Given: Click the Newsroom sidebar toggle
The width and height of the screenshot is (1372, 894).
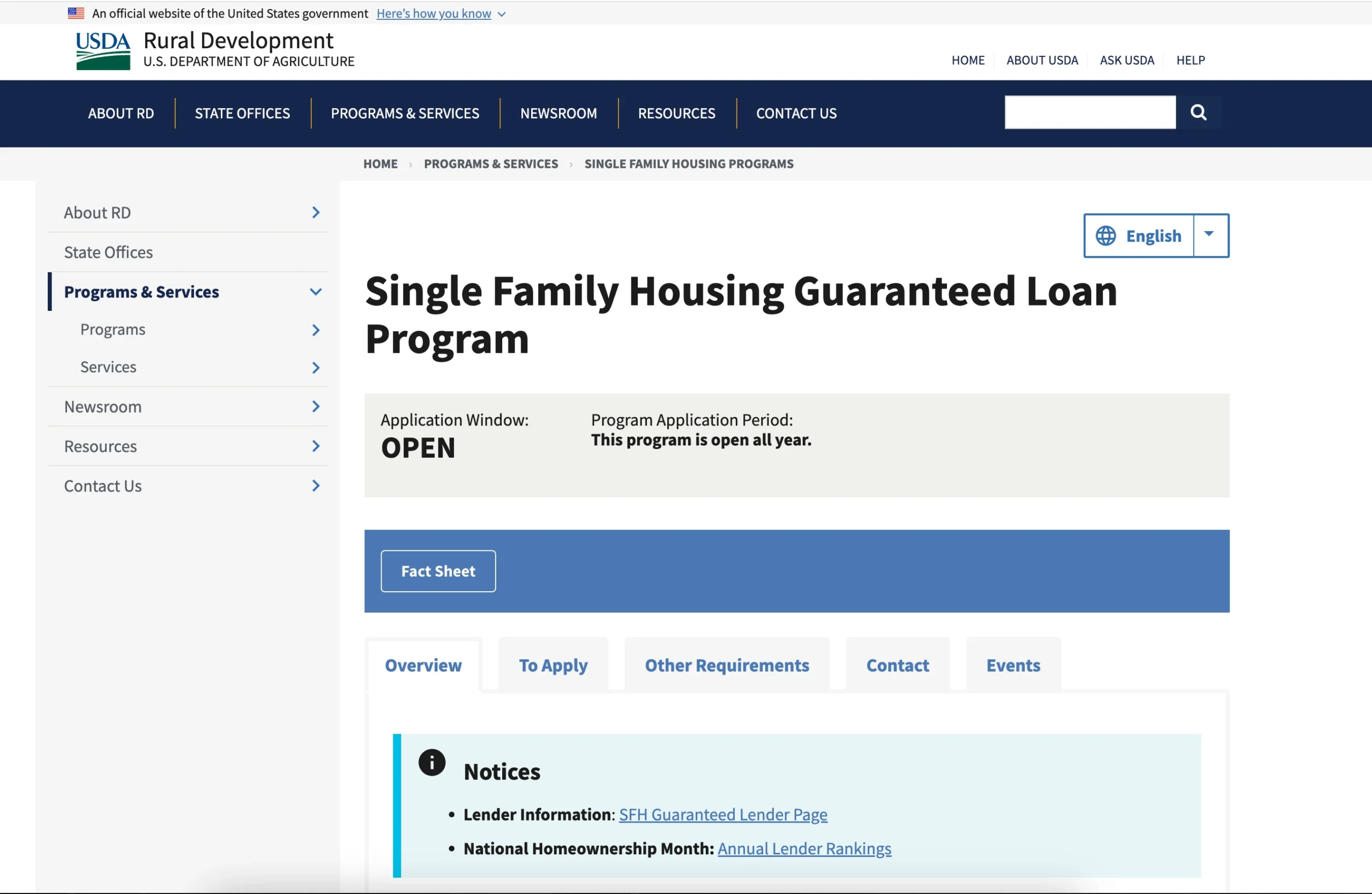Looking at the screenshot, I should [317, 406].
